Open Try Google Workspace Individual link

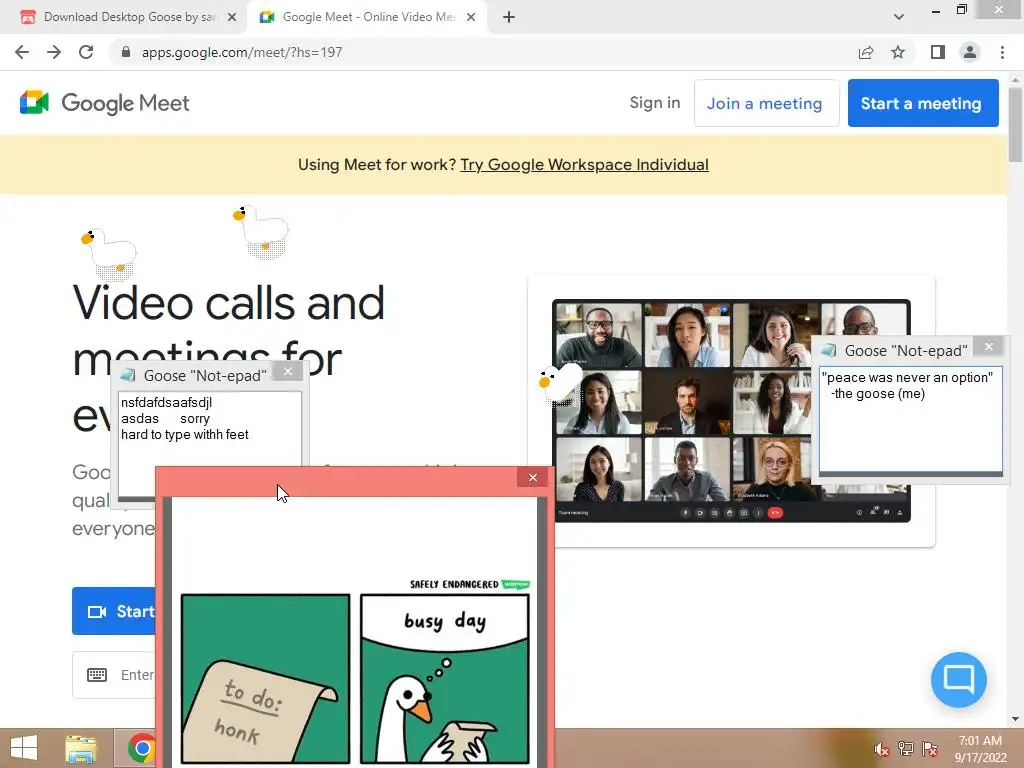(584, 165)
